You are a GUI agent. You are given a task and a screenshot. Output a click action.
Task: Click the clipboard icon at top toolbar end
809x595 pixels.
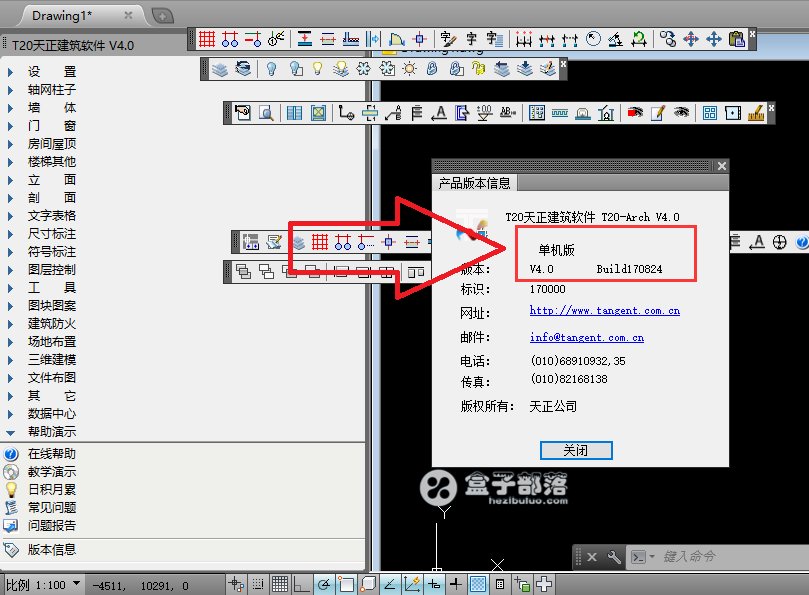pyautogui.click(x=738, y=39)
